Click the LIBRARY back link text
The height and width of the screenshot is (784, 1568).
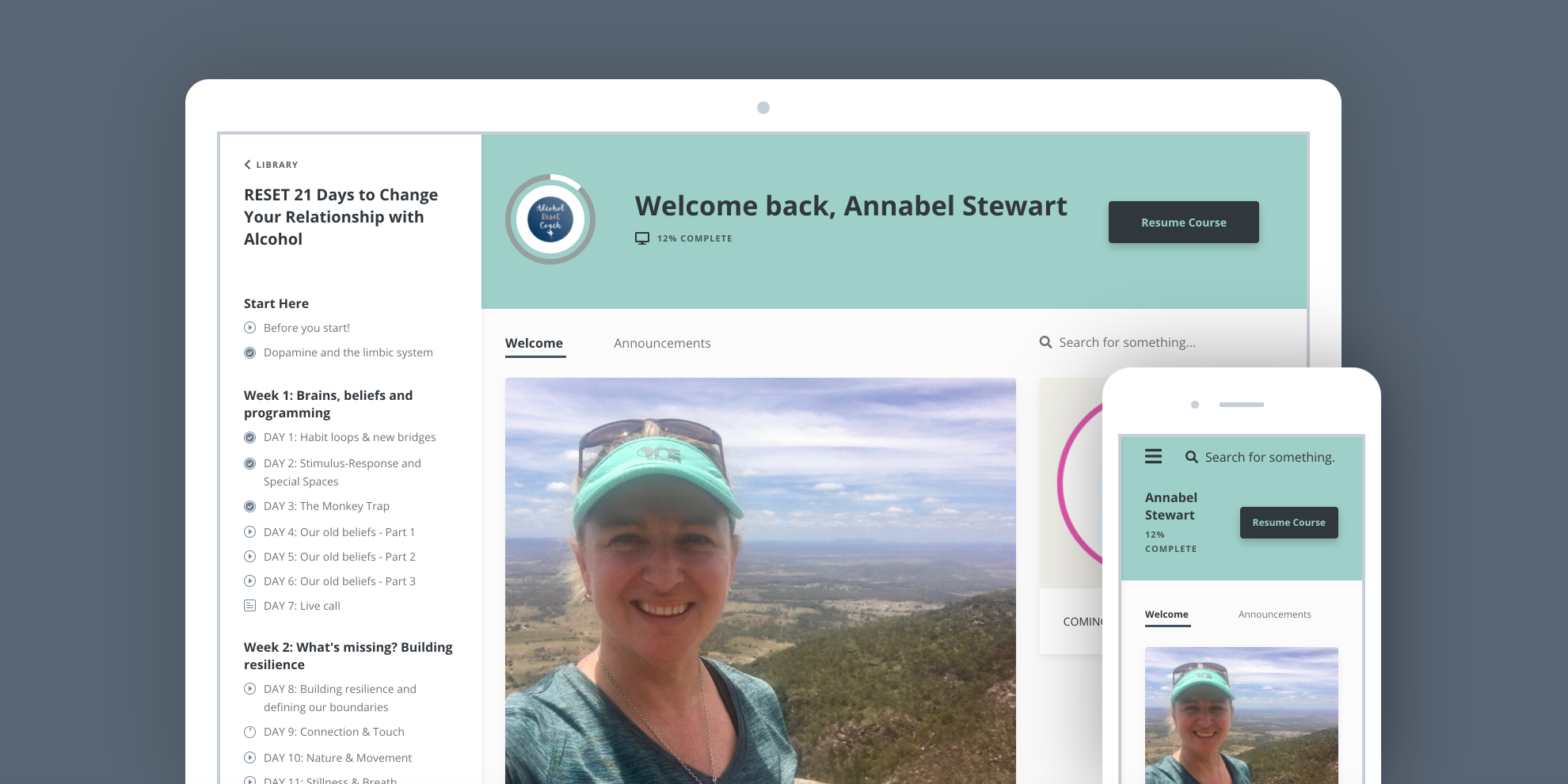(277, 165)
